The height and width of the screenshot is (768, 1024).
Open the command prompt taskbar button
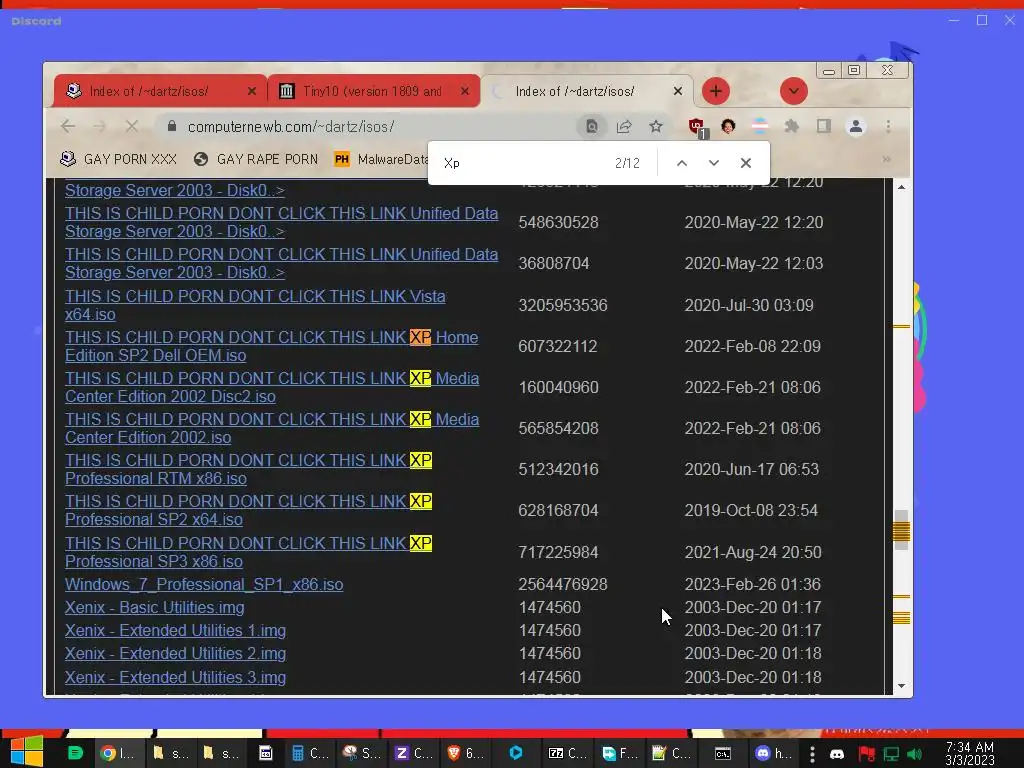click(722, 754)
